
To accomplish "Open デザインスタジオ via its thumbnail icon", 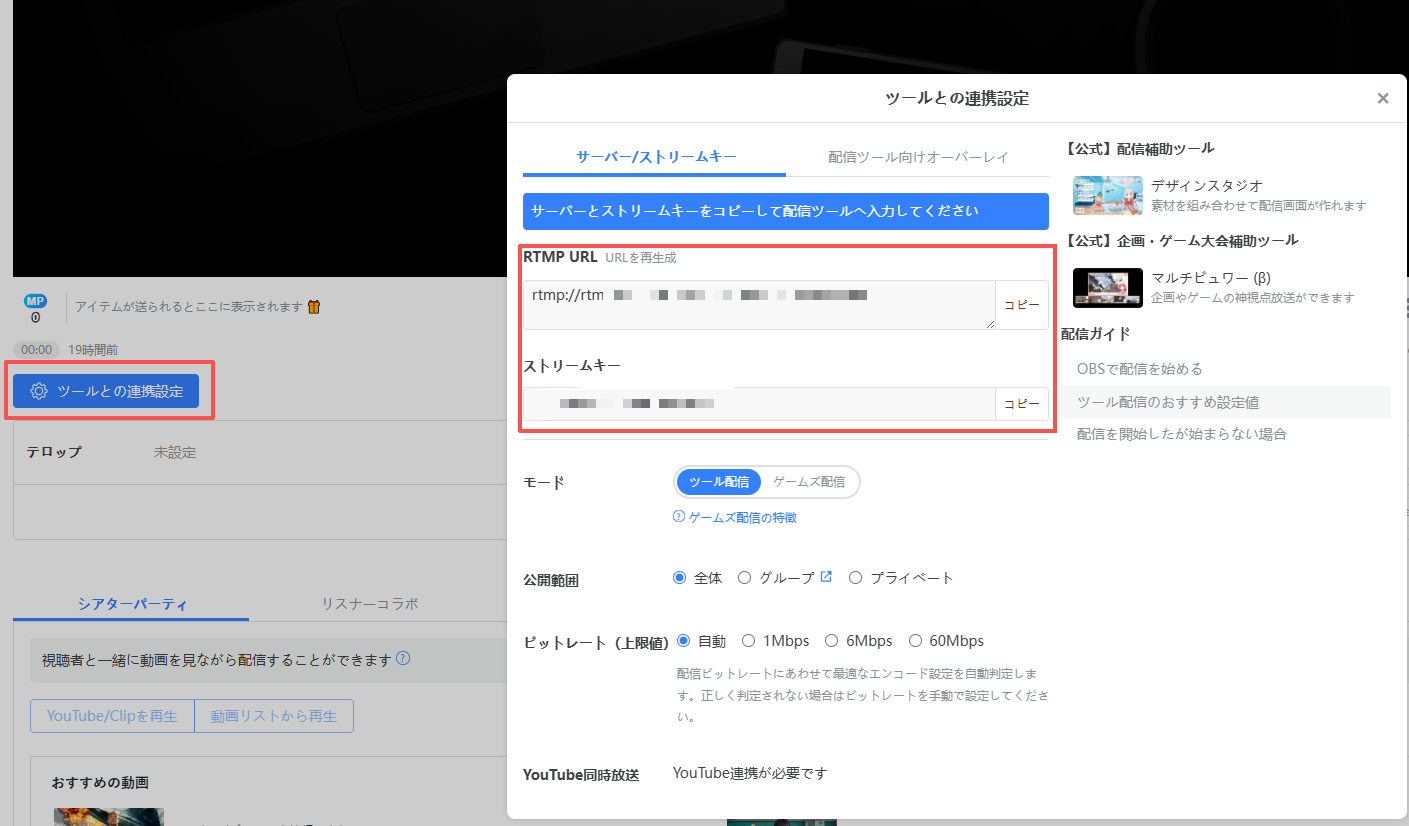I will coord(1110,196).
